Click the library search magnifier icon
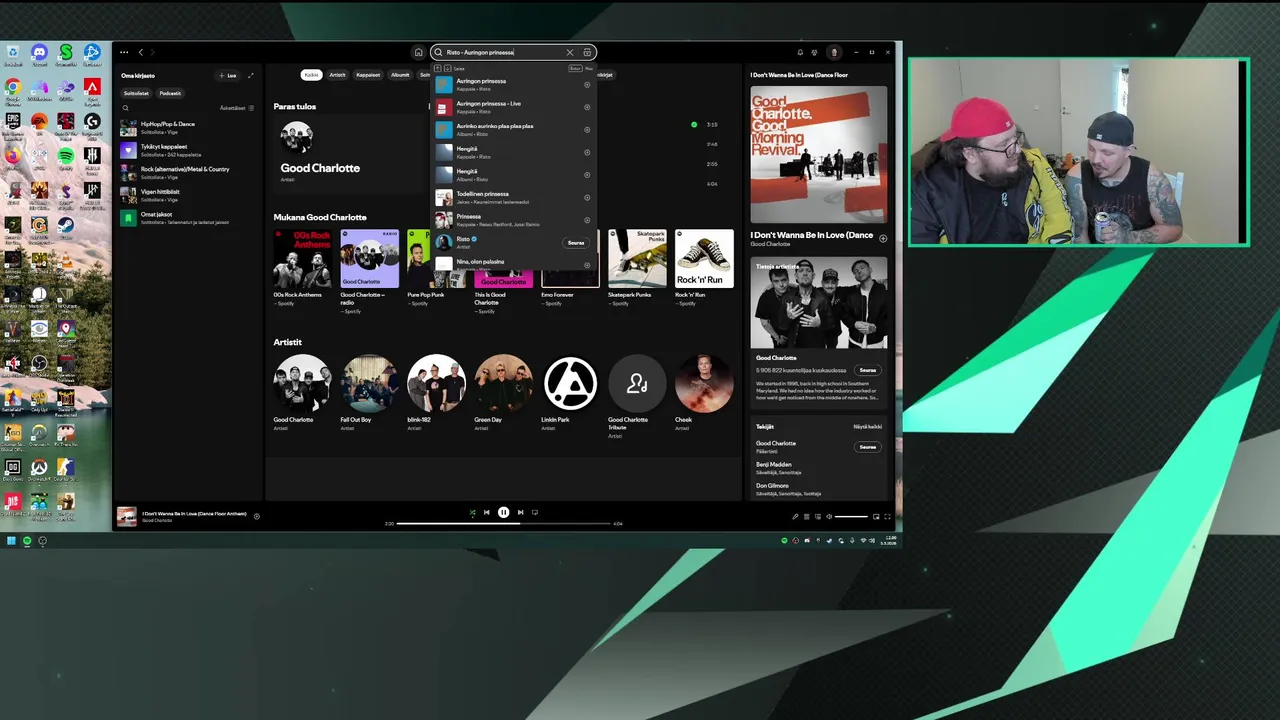 pyautogui.click(x=125, y=108)
